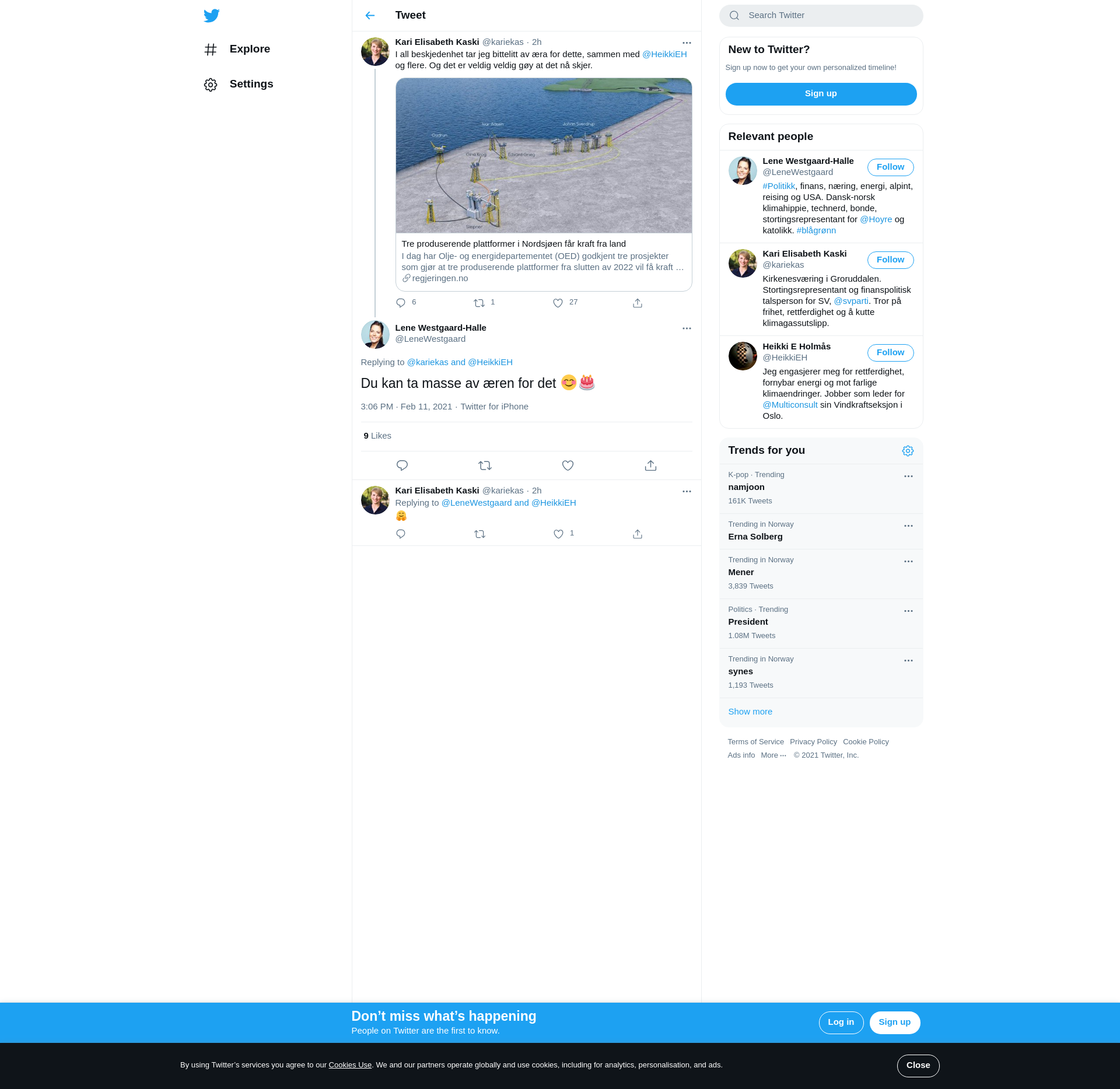Open Settings from the sidebar
Image resolution: width=1120 pixels, height=1089 pixels.
[x=239, y=84]
